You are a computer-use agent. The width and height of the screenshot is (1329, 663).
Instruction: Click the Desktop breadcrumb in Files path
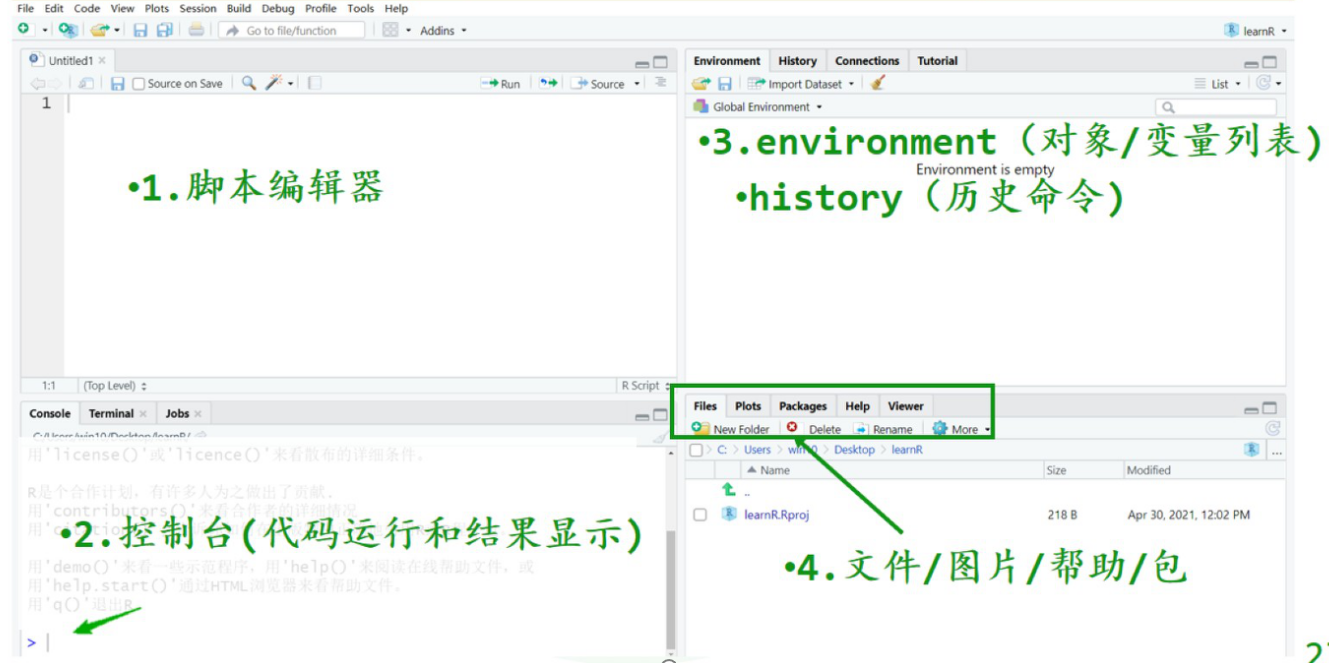(x=854, y=450)
